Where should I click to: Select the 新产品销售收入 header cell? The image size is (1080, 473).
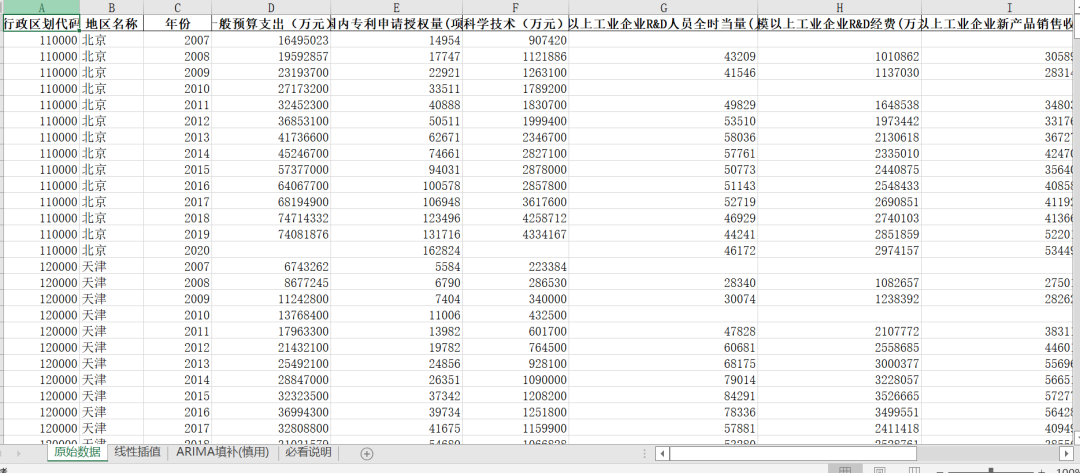[x=999, y=23]
